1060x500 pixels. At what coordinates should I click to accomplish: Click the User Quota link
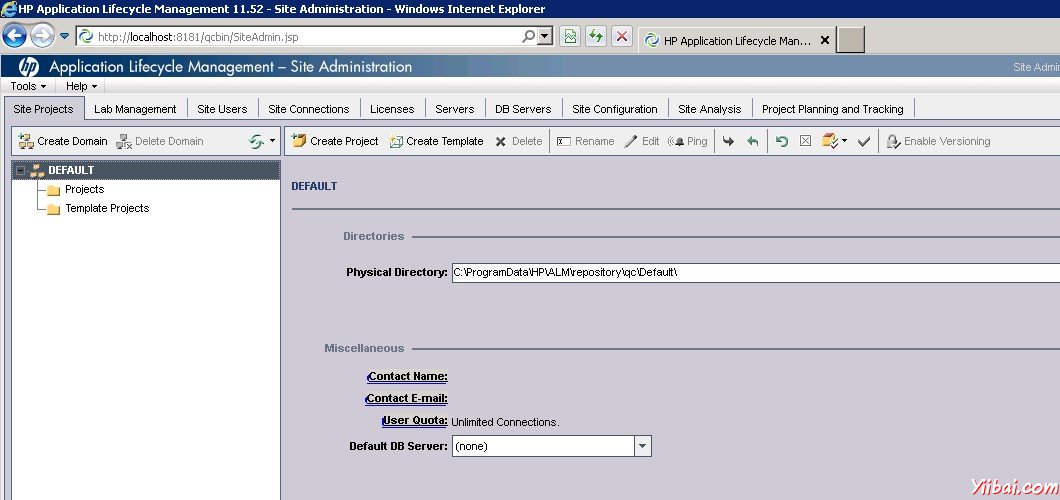click(415, 420)
